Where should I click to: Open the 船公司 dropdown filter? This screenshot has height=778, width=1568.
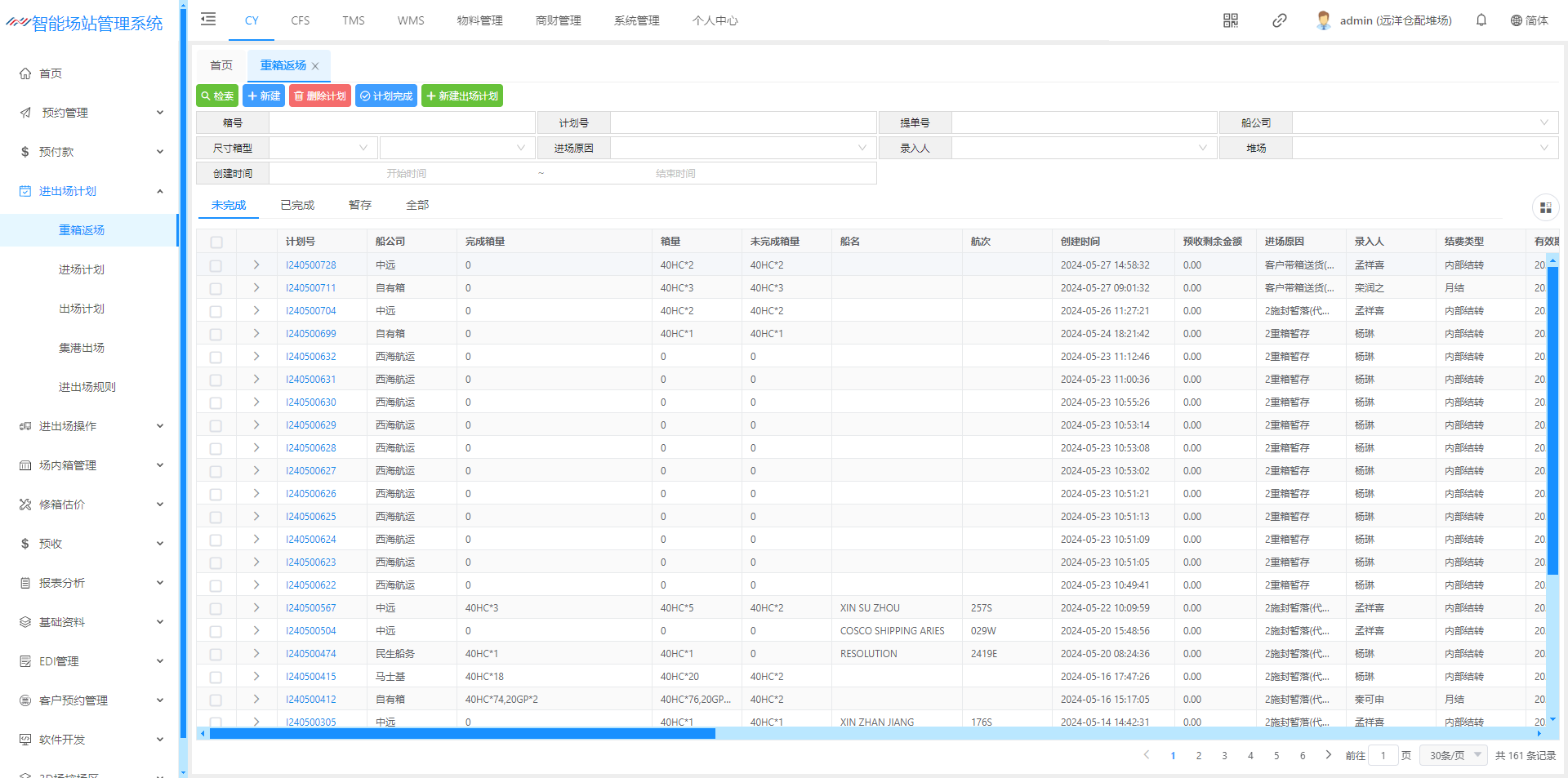coord(1424,123)
